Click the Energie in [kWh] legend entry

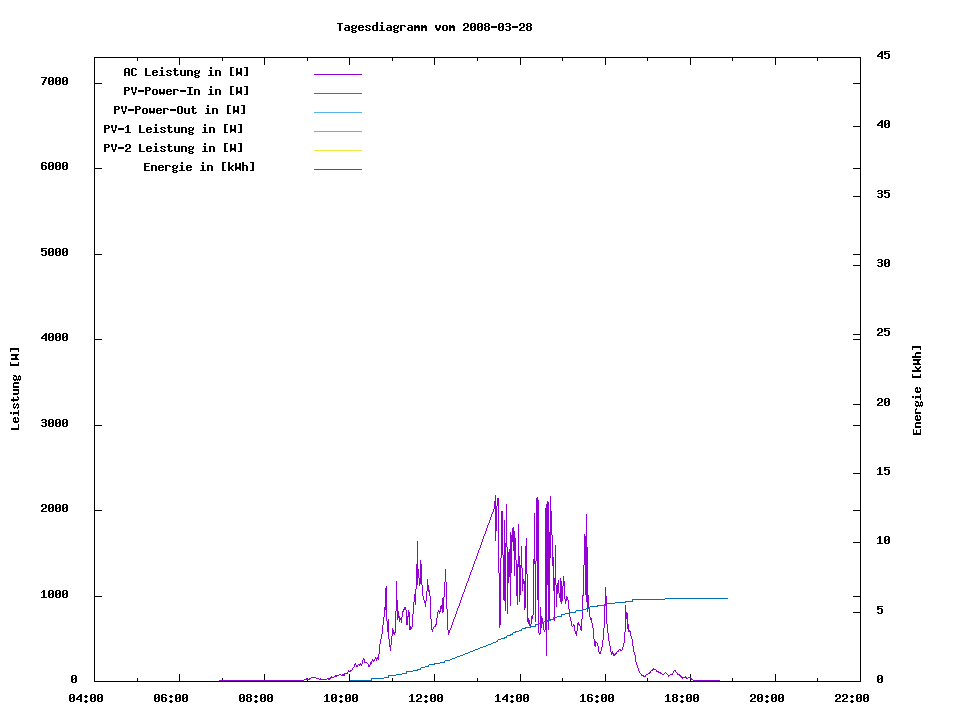coord(199,167)
